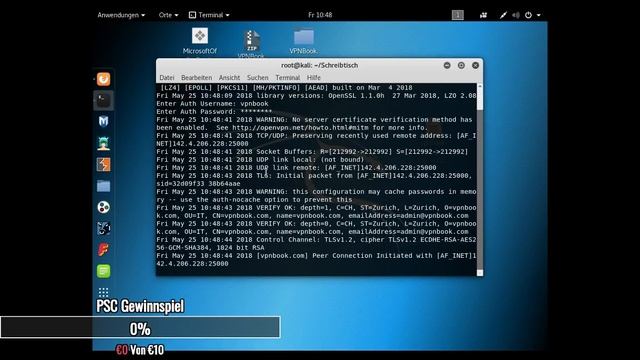Open the Terminal app menu in top bar

pyautogui.click(x=209, y=15)
